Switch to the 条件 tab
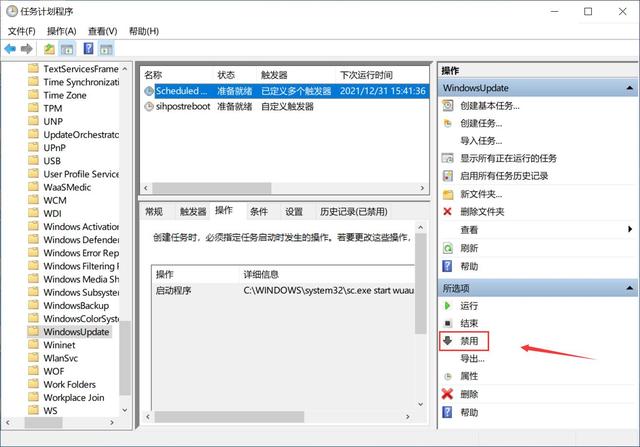 (259, 211)
